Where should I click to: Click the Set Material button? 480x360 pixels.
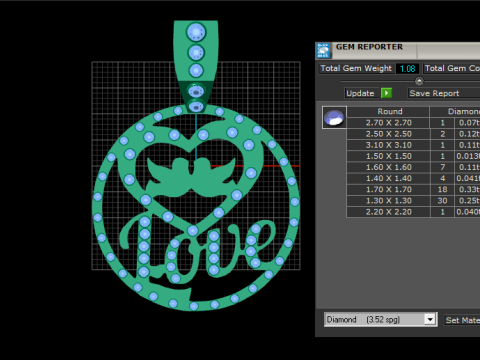[x=462, y=320]
